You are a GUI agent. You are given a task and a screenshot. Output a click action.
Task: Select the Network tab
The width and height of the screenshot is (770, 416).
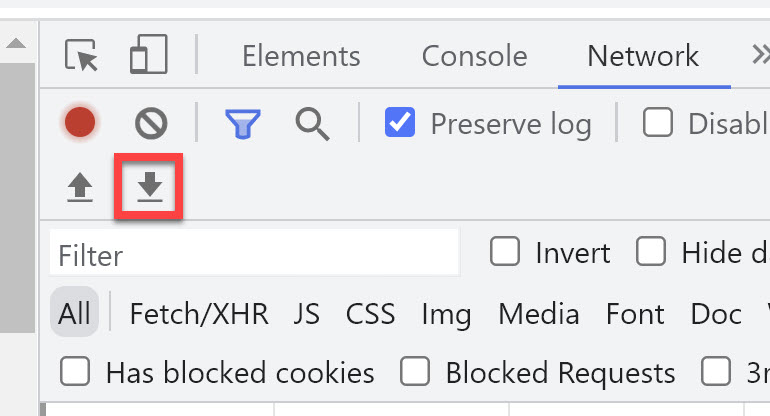(x=643, y=55)
